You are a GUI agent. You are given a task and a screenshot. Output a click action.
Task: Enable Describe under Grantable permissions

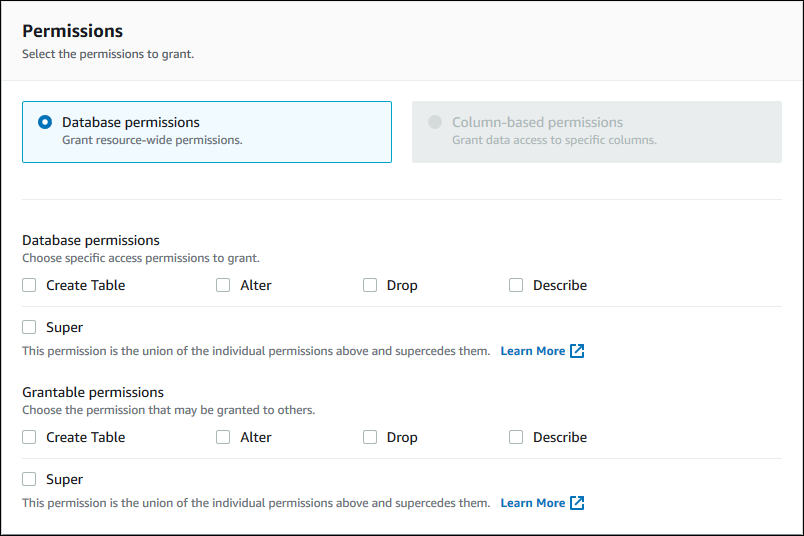516,437
